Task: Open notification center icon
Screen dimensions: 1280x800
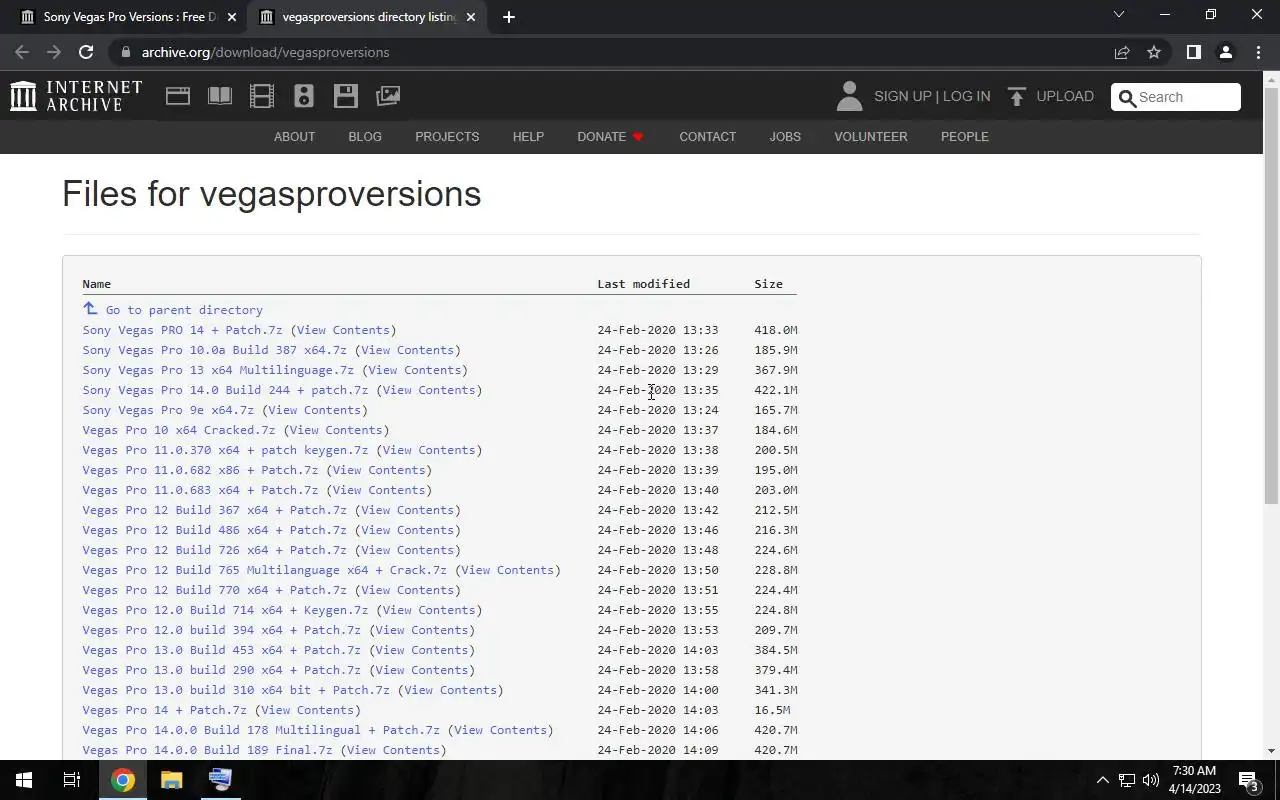Action: click(x=1249, y=780)
